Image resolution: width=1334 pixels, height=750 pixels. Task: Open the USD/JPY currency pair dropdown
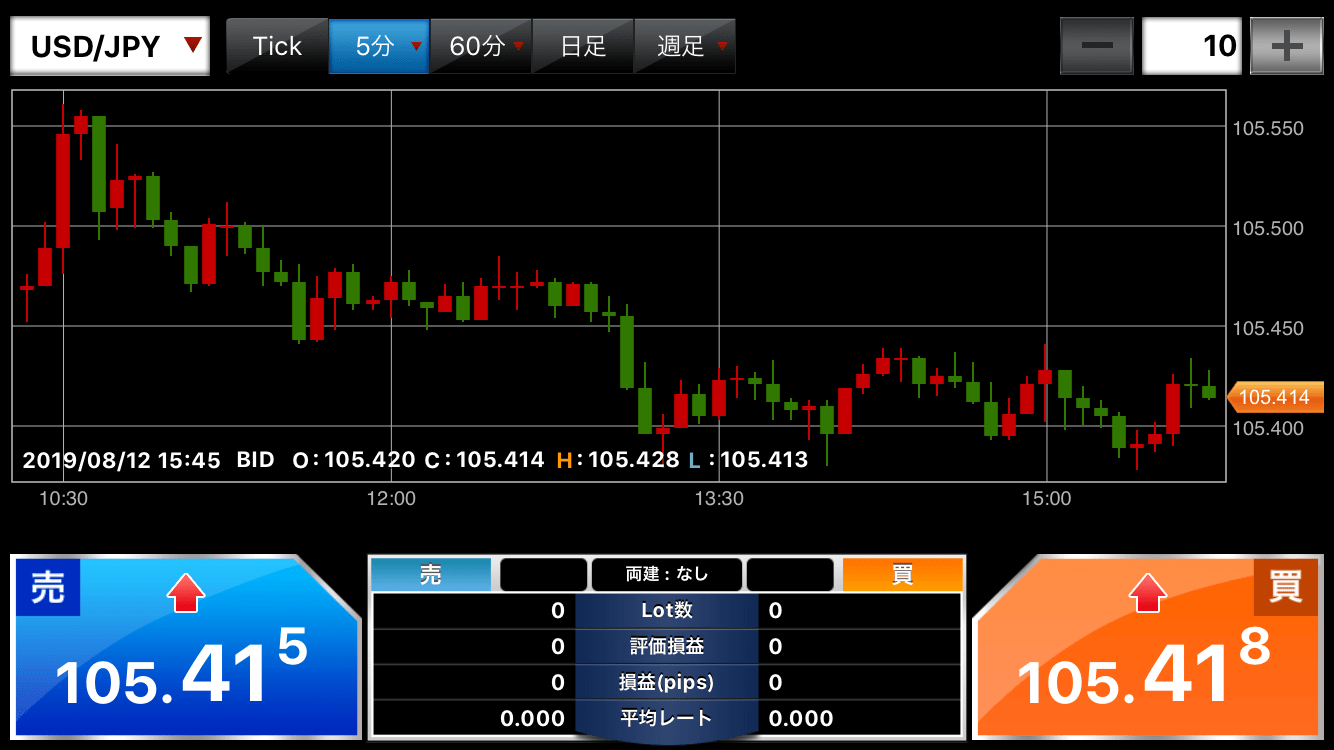(x=110, y=46)
